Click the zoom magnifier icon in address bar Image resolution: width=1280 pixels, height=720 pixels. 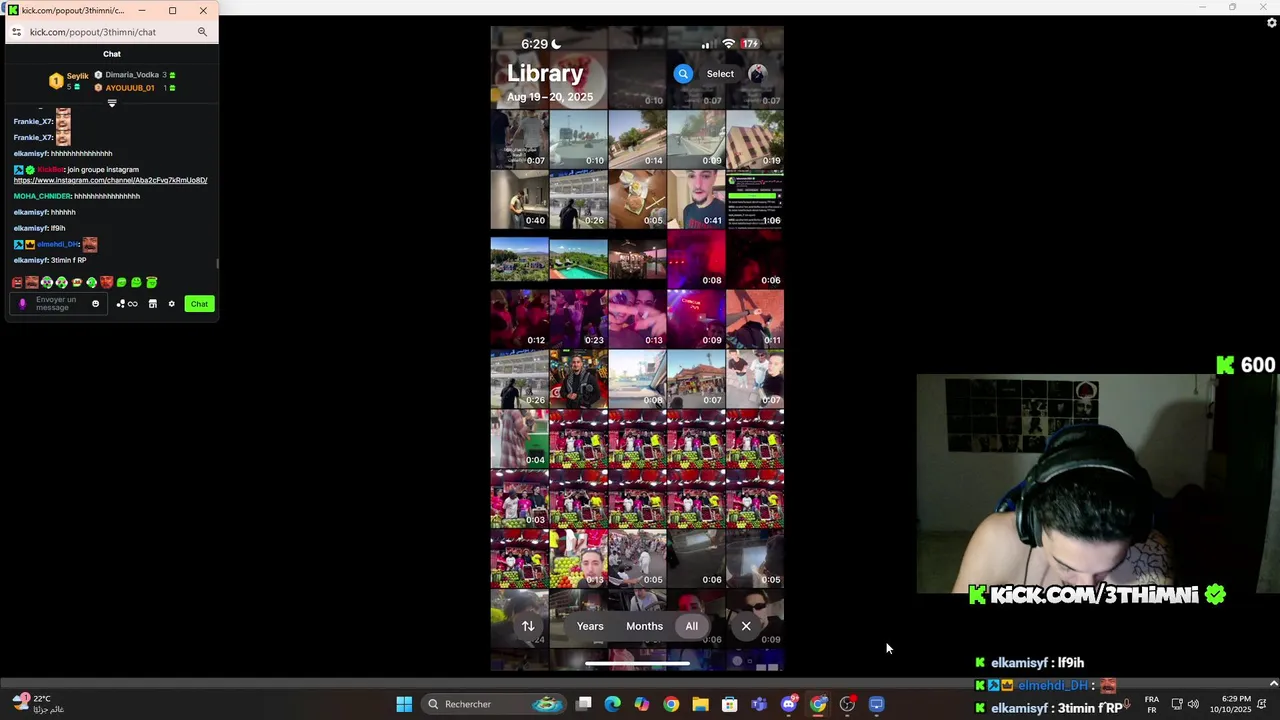pyautogui.click(x=202, y=32)
